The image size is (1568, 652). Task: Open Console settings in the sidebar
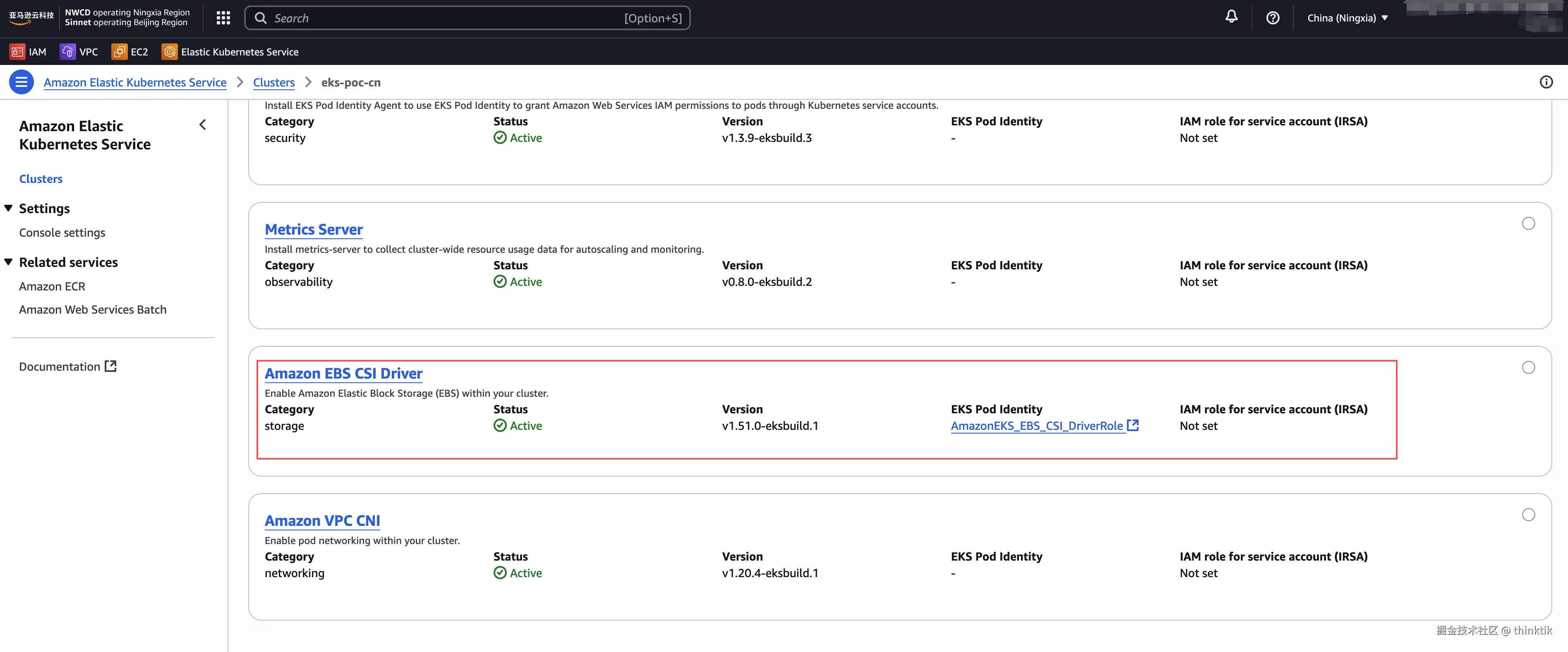pos(62,233)
